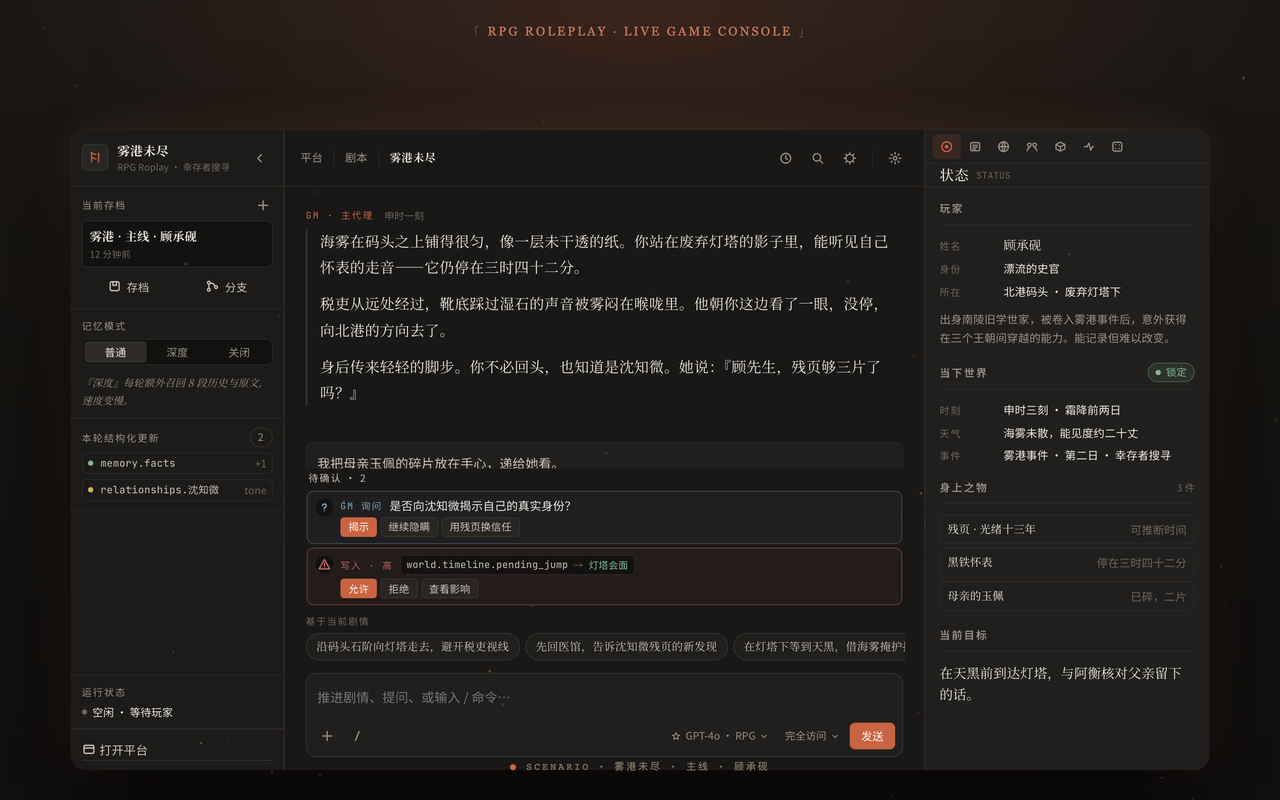1280x800 pixels.
Task: Go to 平台 breadcrumb tab
Action: [x=312, y=158]
